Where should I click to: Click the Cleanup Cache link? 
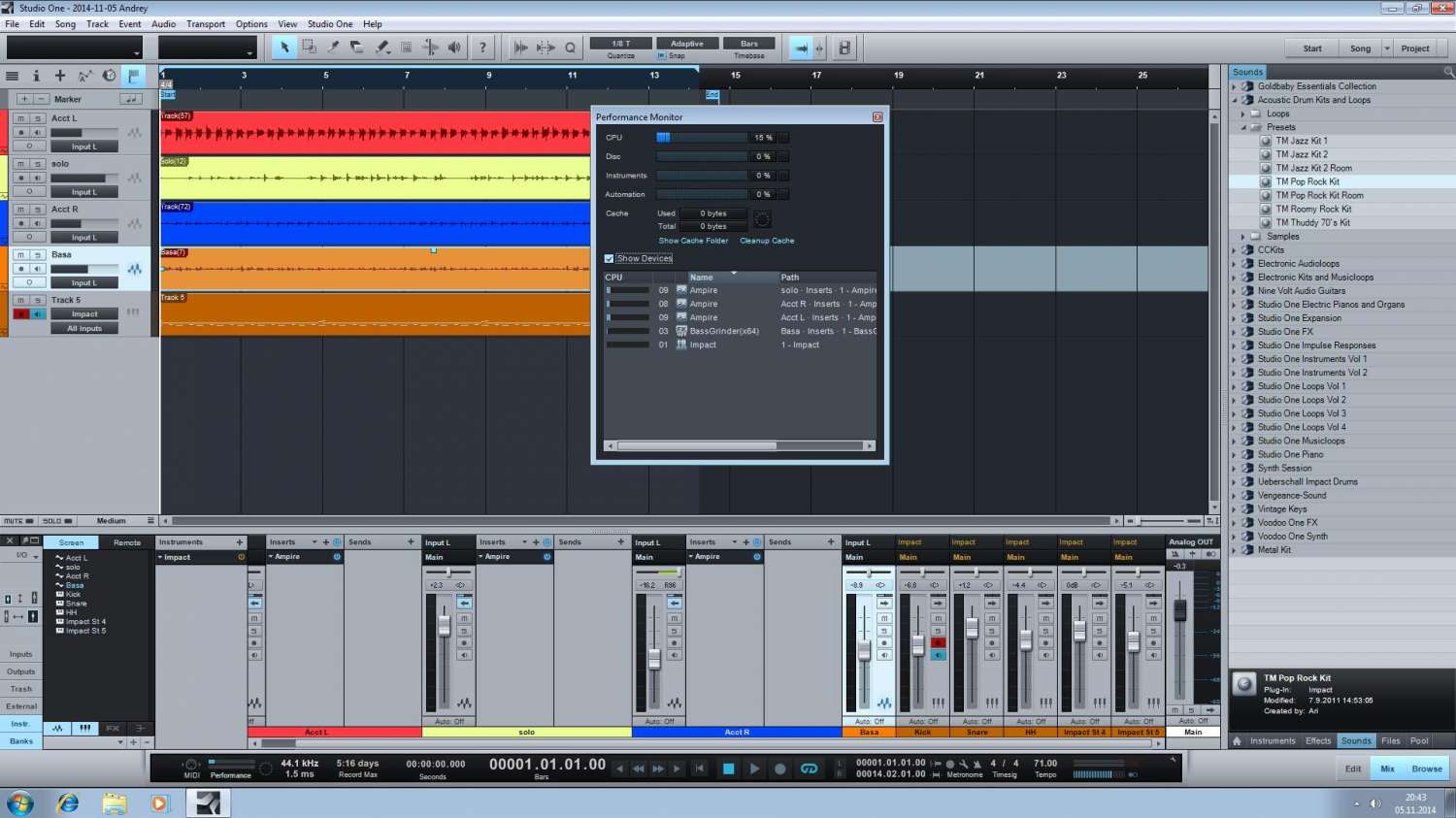[767, 241]
